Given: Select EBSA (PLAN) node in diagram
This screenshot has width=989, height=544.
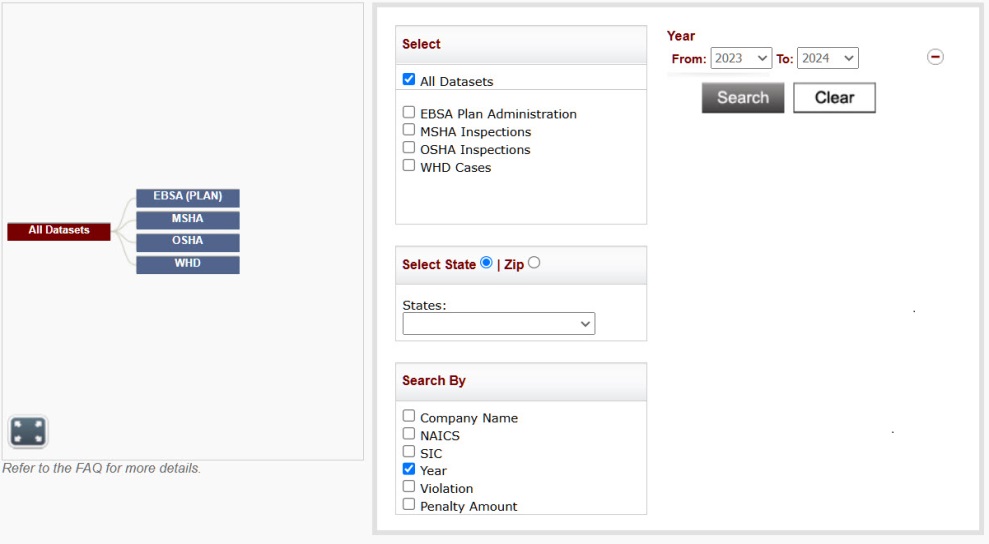Looking at the screenshot, I should click(187, 198).
